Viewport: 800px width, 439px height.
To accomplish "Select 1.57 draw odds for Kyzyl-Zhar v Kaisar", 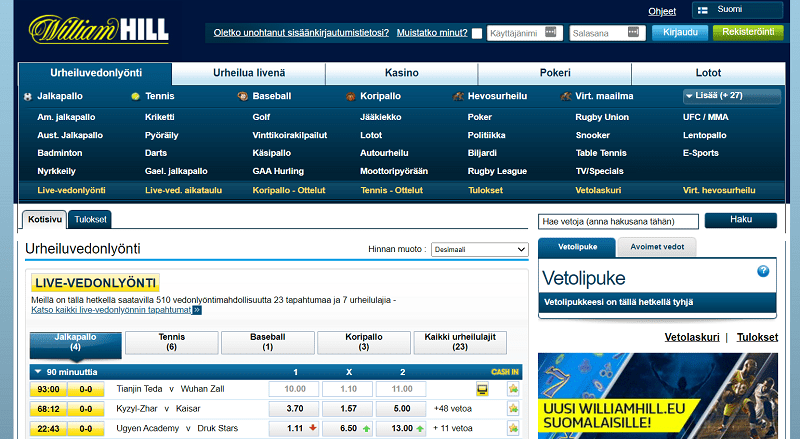I will point(348,409).
